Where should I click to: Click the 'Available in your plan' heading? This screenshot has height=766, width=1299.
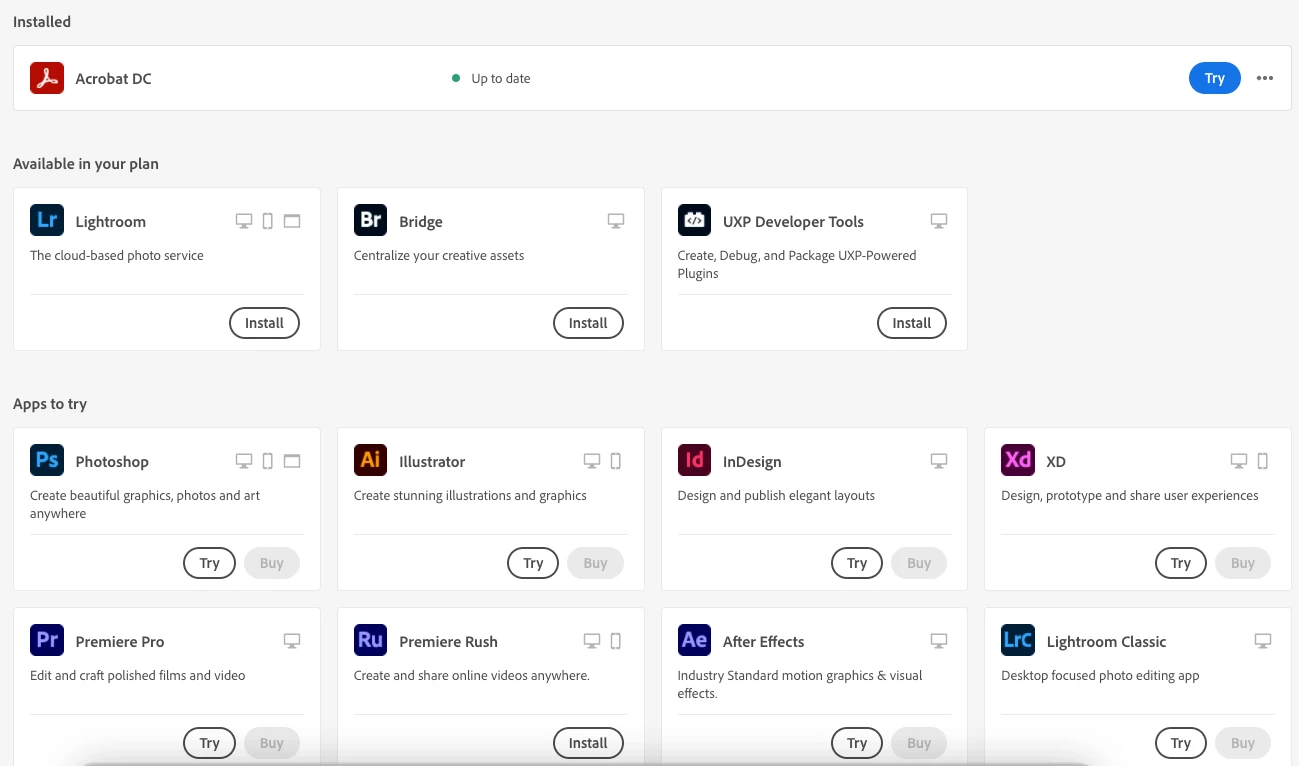pyautogui.click(x=86, y=164)
